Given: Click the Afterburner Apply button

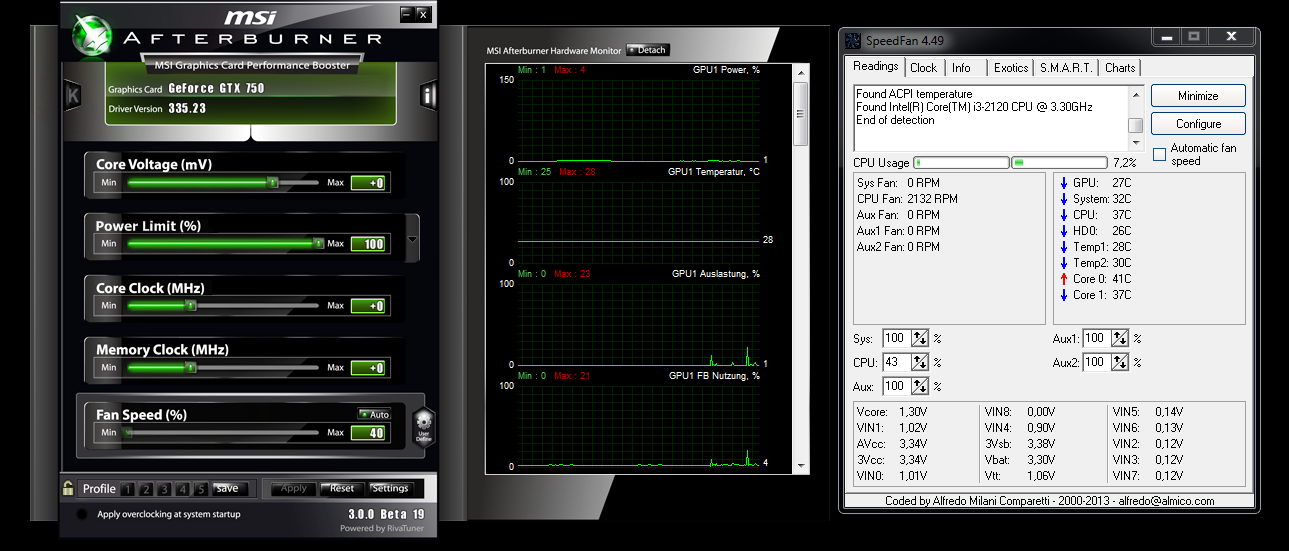Looking at the screenshot, I should (x=294, y=489).
